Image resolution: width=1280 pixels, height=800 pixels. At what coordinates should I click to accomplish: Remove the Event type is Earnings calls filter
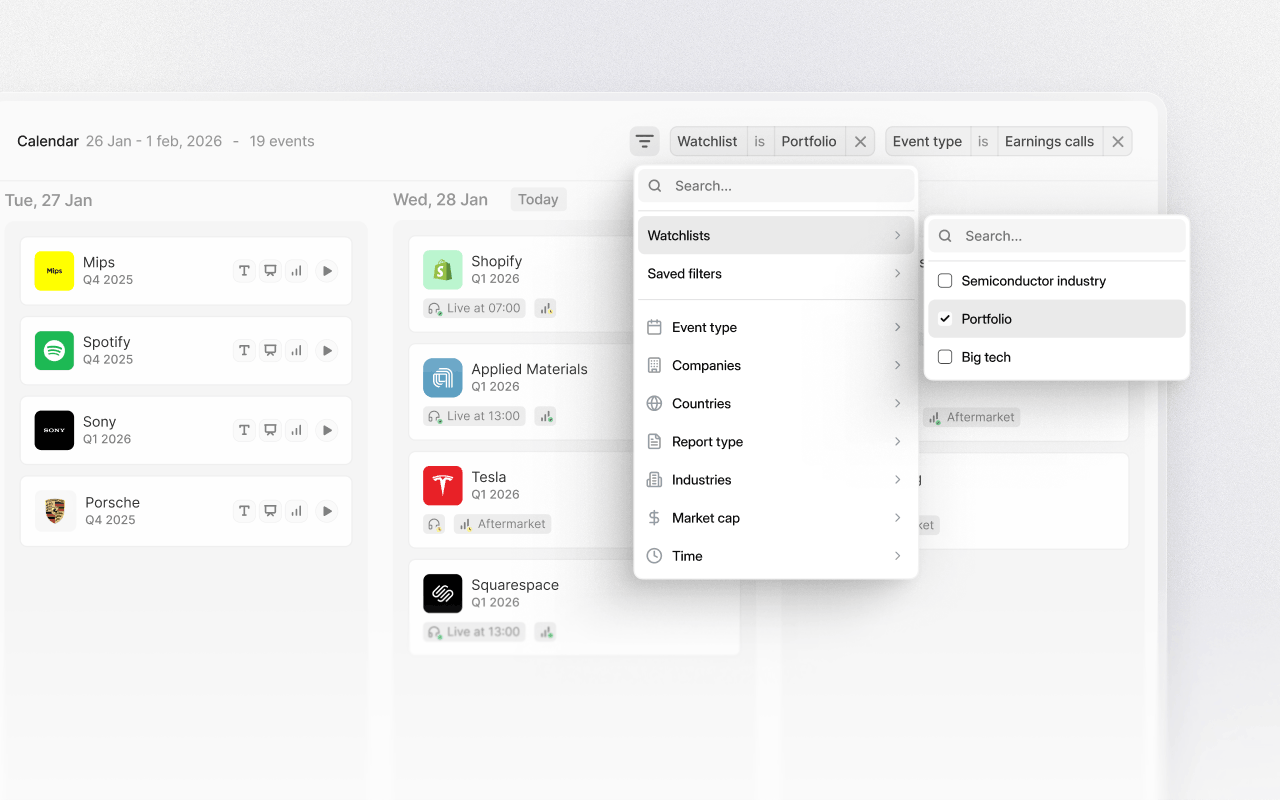pyautogui.click(x=1118, y=141)
